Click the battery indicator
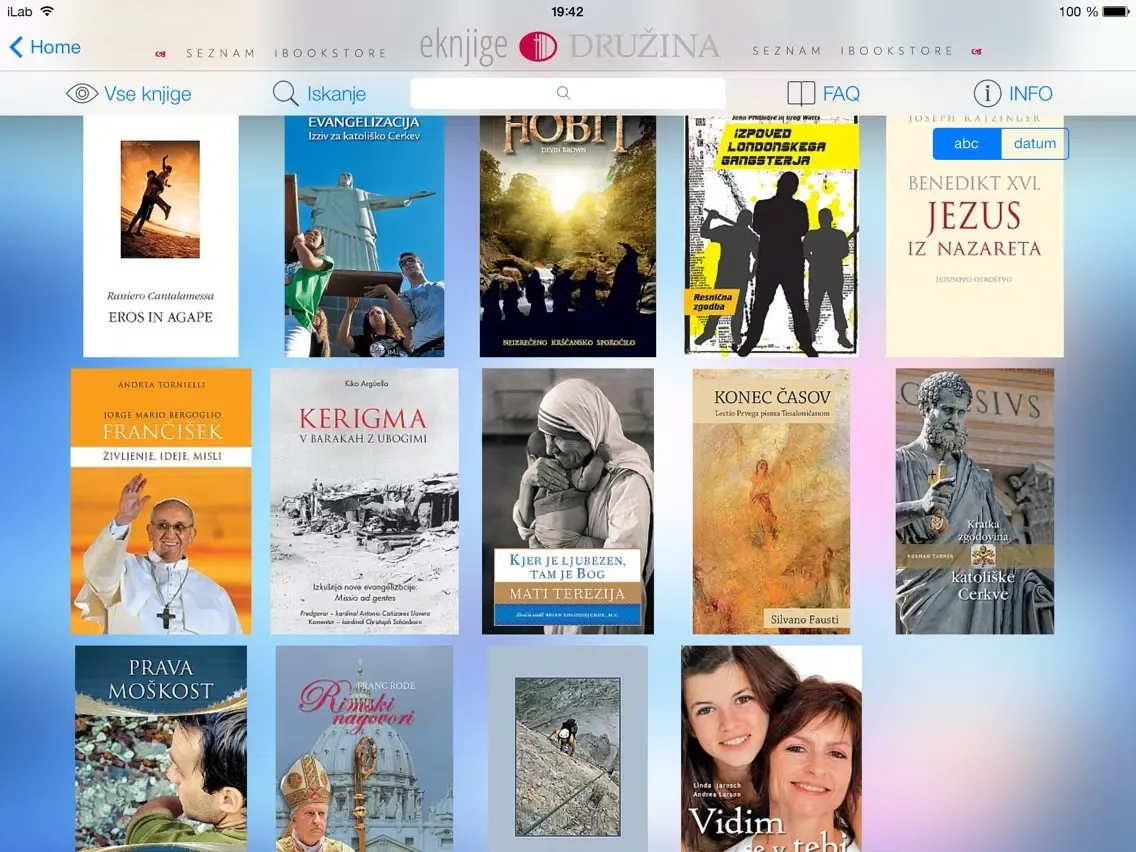This screenshot has height=852, width=1136. pyautogui.click(x=1115, y=12)
